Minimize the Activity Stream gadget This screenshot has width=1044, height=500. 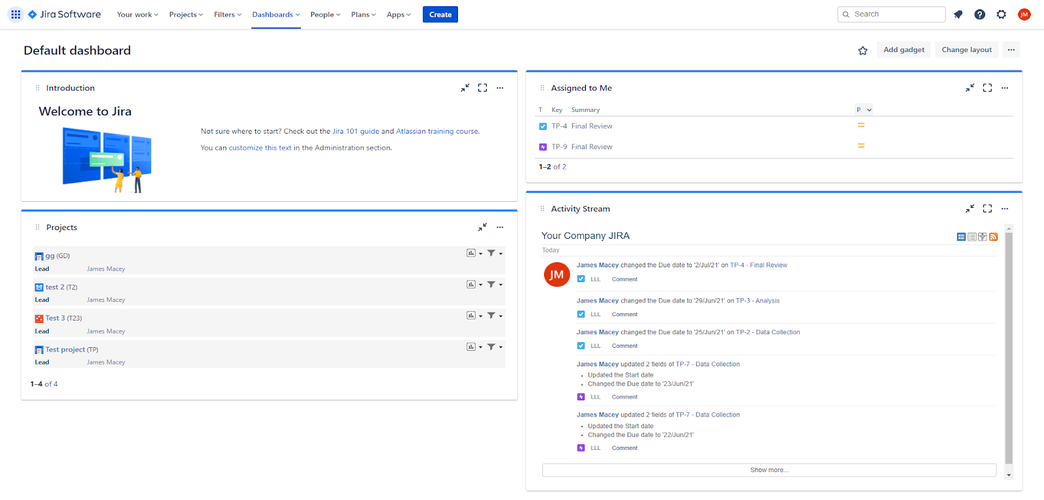(x=970, y=209)
